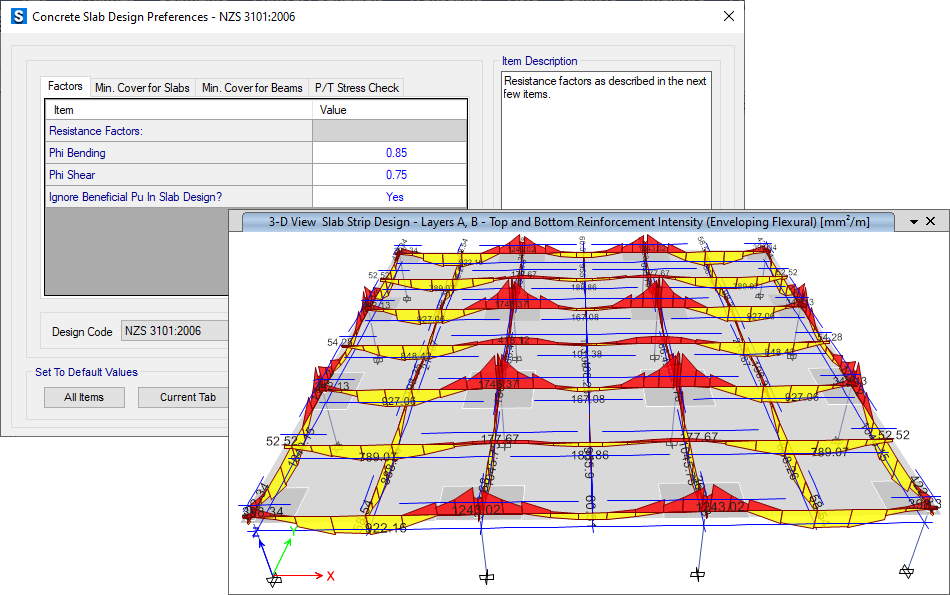The height and width of the screenshot is (595, 950).
Task: Switch to the Min. Cover for Slabs tab
Action: point(142,87)
